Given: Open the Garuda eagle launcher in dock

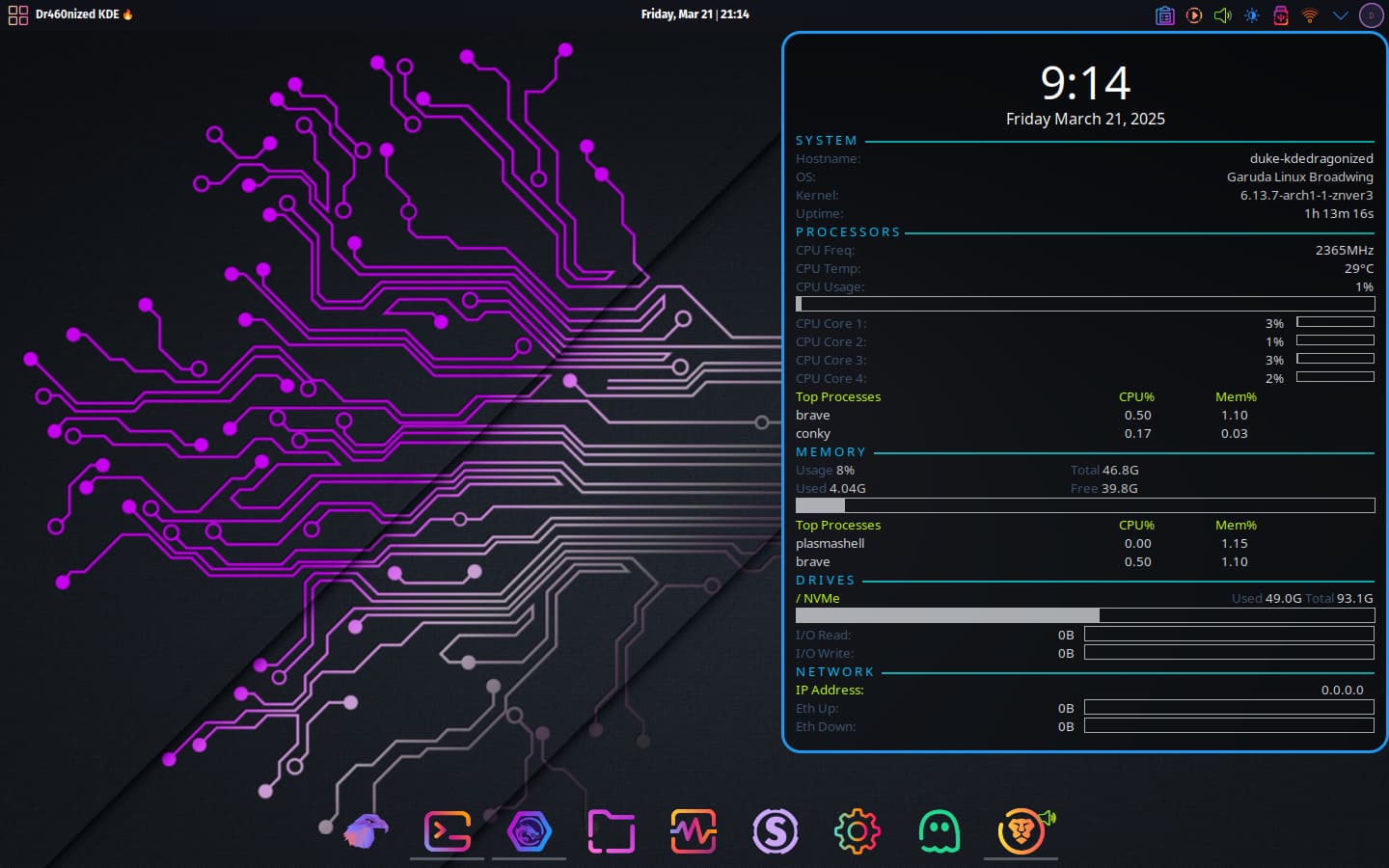Looking at the screenshot, I should tap(365, 831).
